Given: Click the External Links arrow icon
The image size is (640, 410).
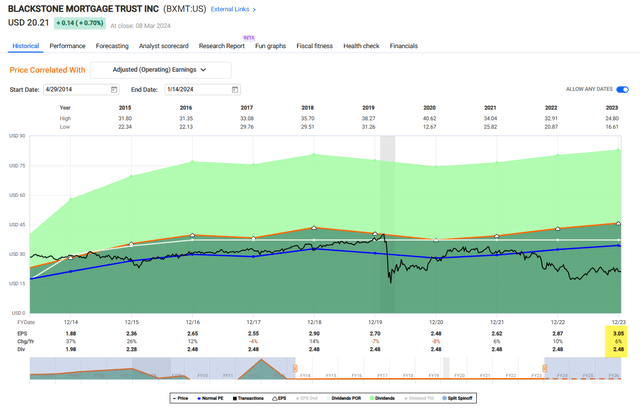Looking at the screenshot, I should (x=254, y=10).
